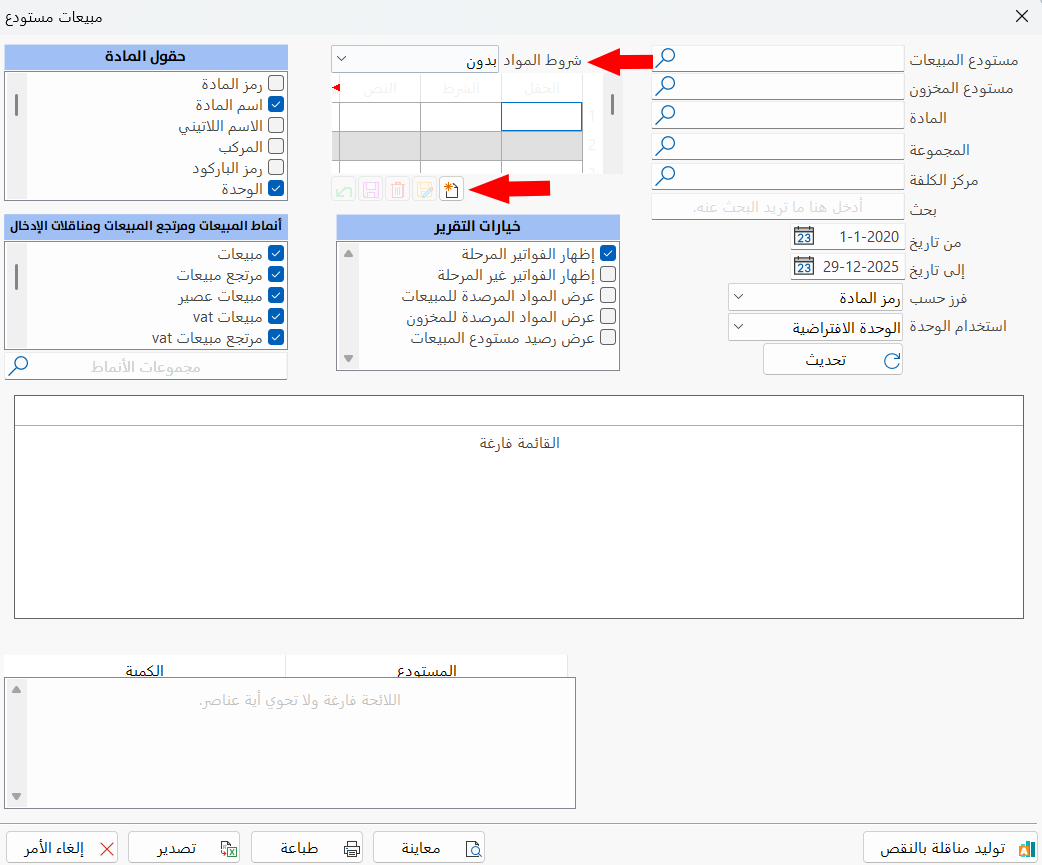Image resolution: width=1042 pixels, height=865 pixels.
Task: Create a new material condition row
Action: tap(451, 189)
